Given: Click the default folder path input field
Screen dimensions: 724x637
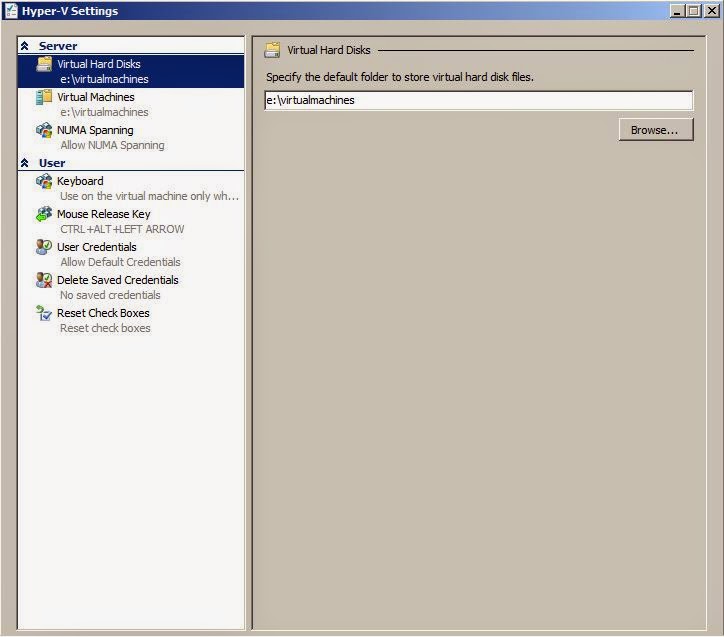Looking at the screenshot, I should (x=479, y=100).
